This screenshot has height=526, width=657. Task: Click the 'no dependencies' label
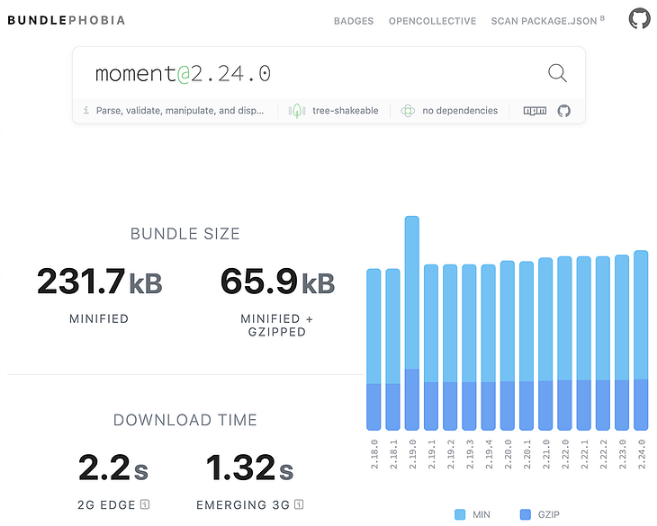coord(460,111)
